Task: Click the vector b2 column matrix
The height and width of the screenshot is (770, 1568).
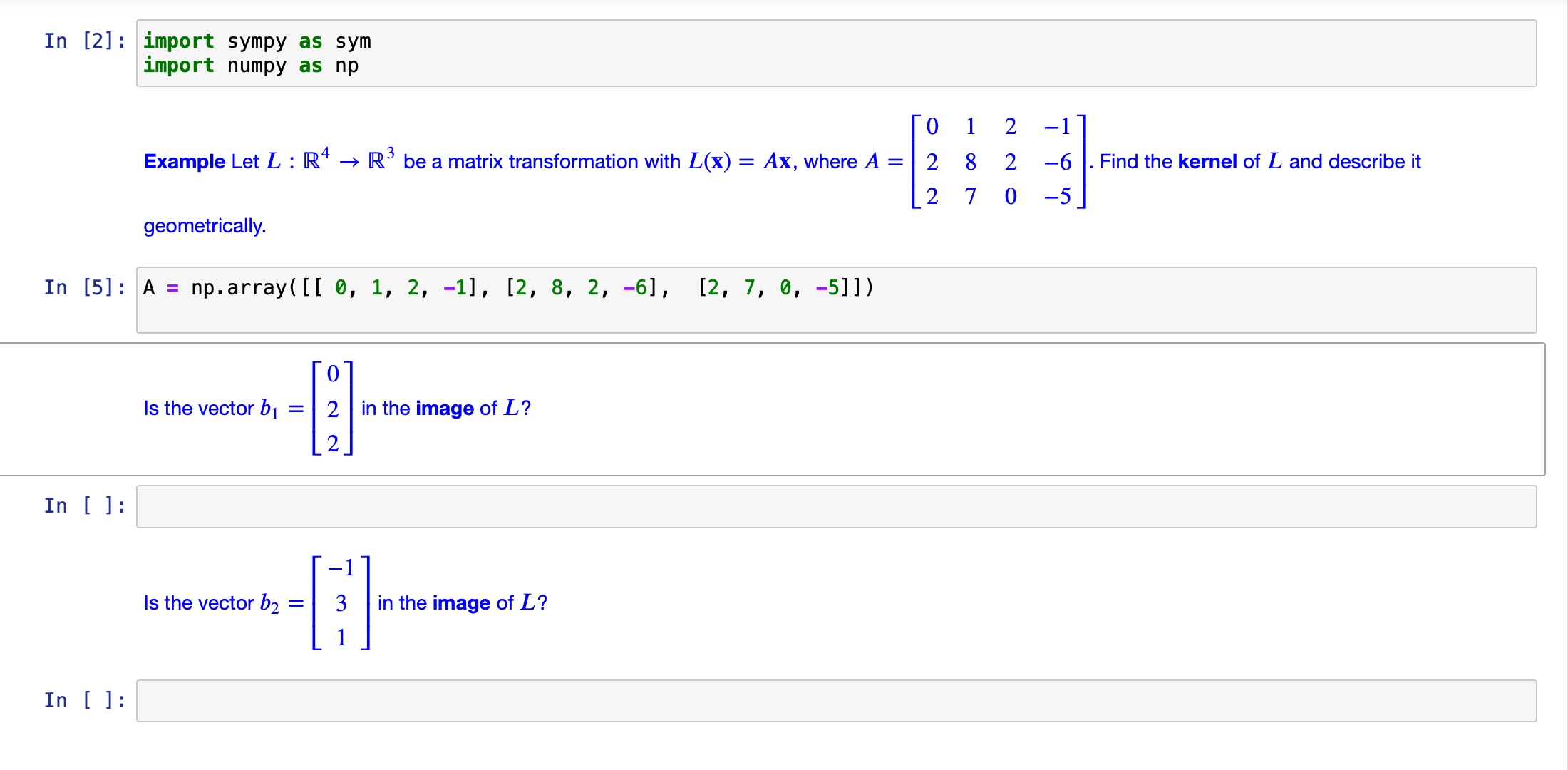Action: tap(341, 602)
